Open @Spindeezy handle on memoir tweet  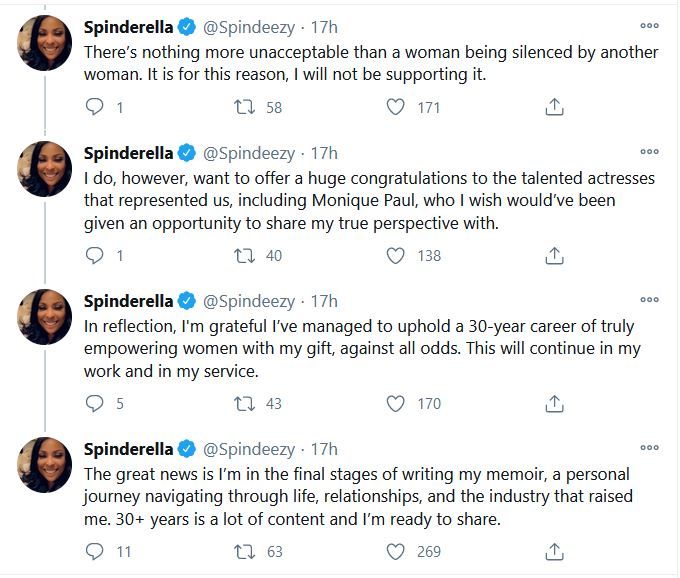[x=249, y=450]
